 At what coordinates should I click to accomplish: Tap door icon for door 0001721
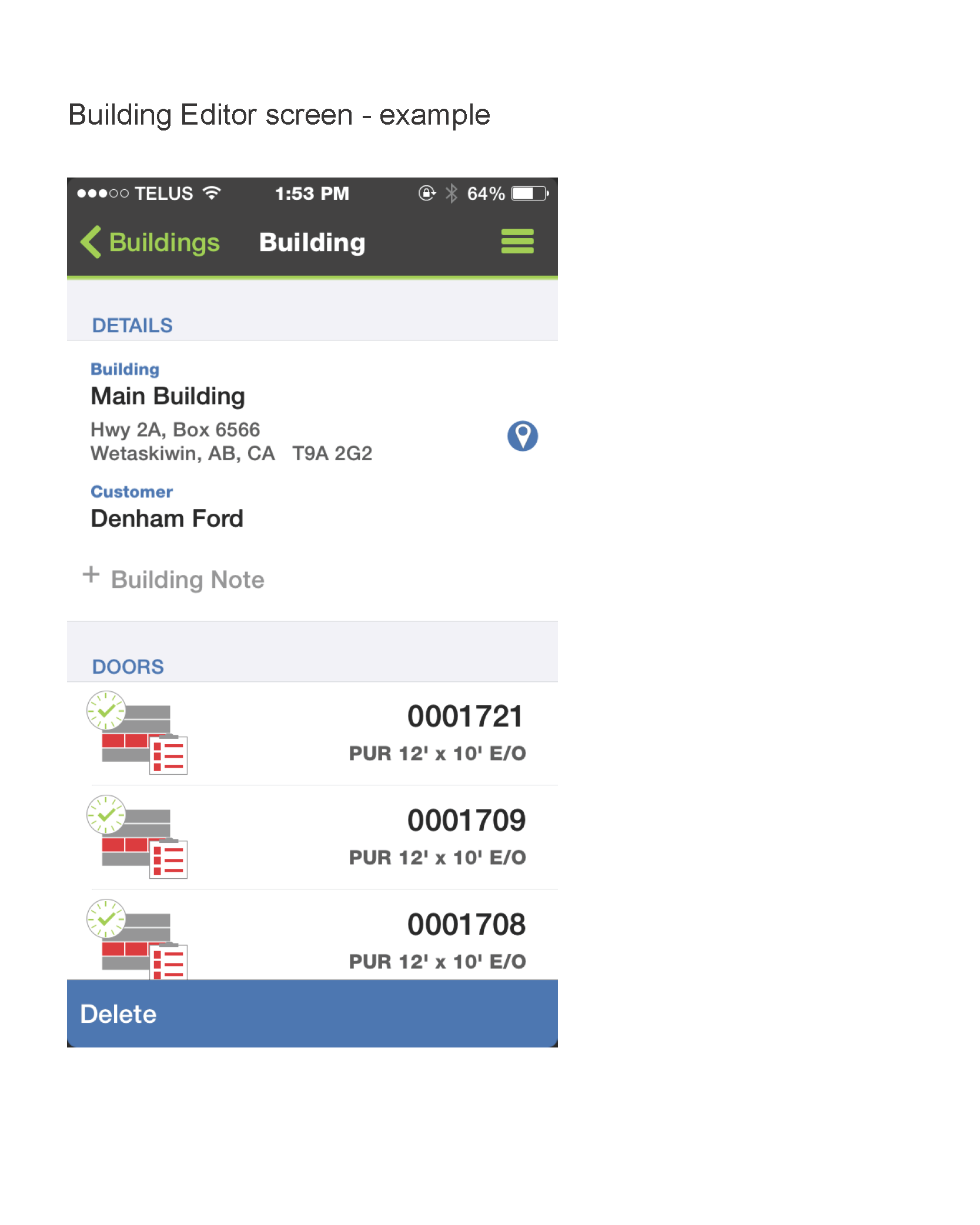137,732
